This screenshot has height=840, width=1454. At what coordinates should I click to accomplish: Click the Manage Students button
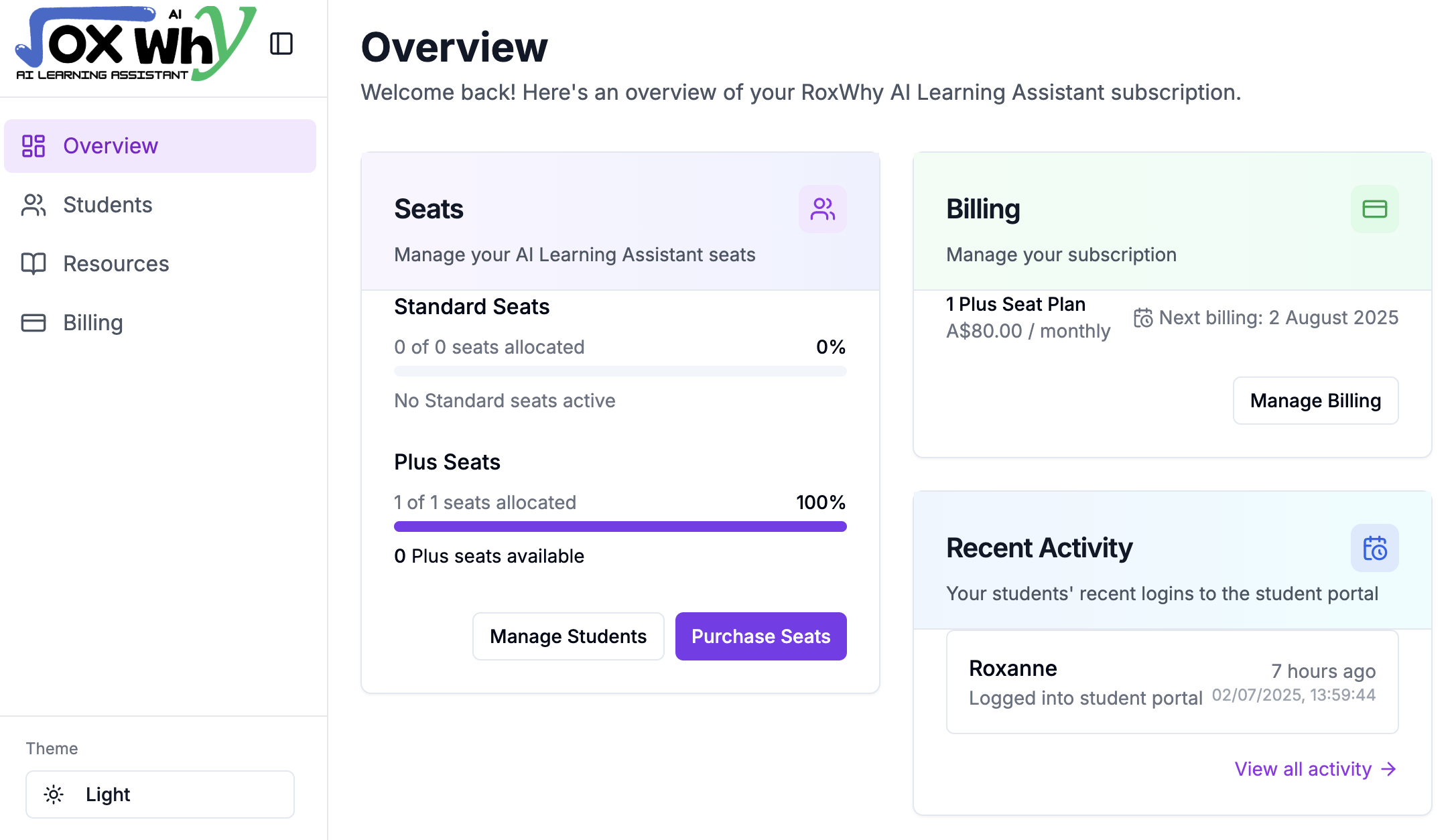[x=568, y=636]
